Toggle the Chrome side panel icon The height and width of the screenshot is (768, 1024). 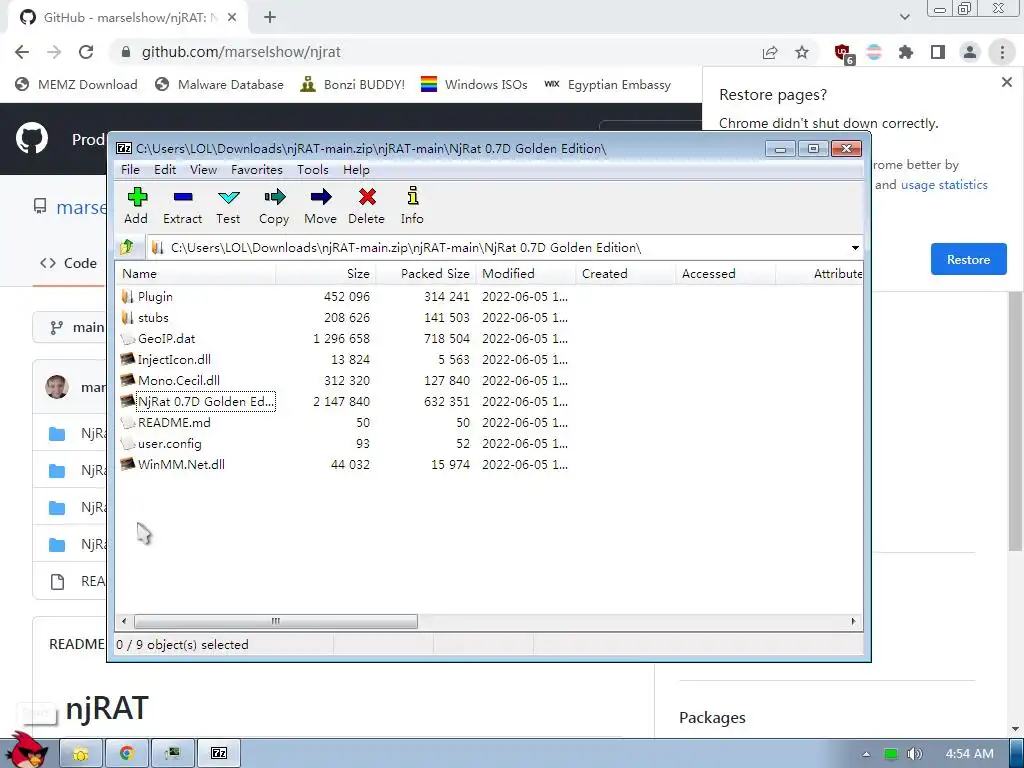pyautogui.click(x=938, y=52)
